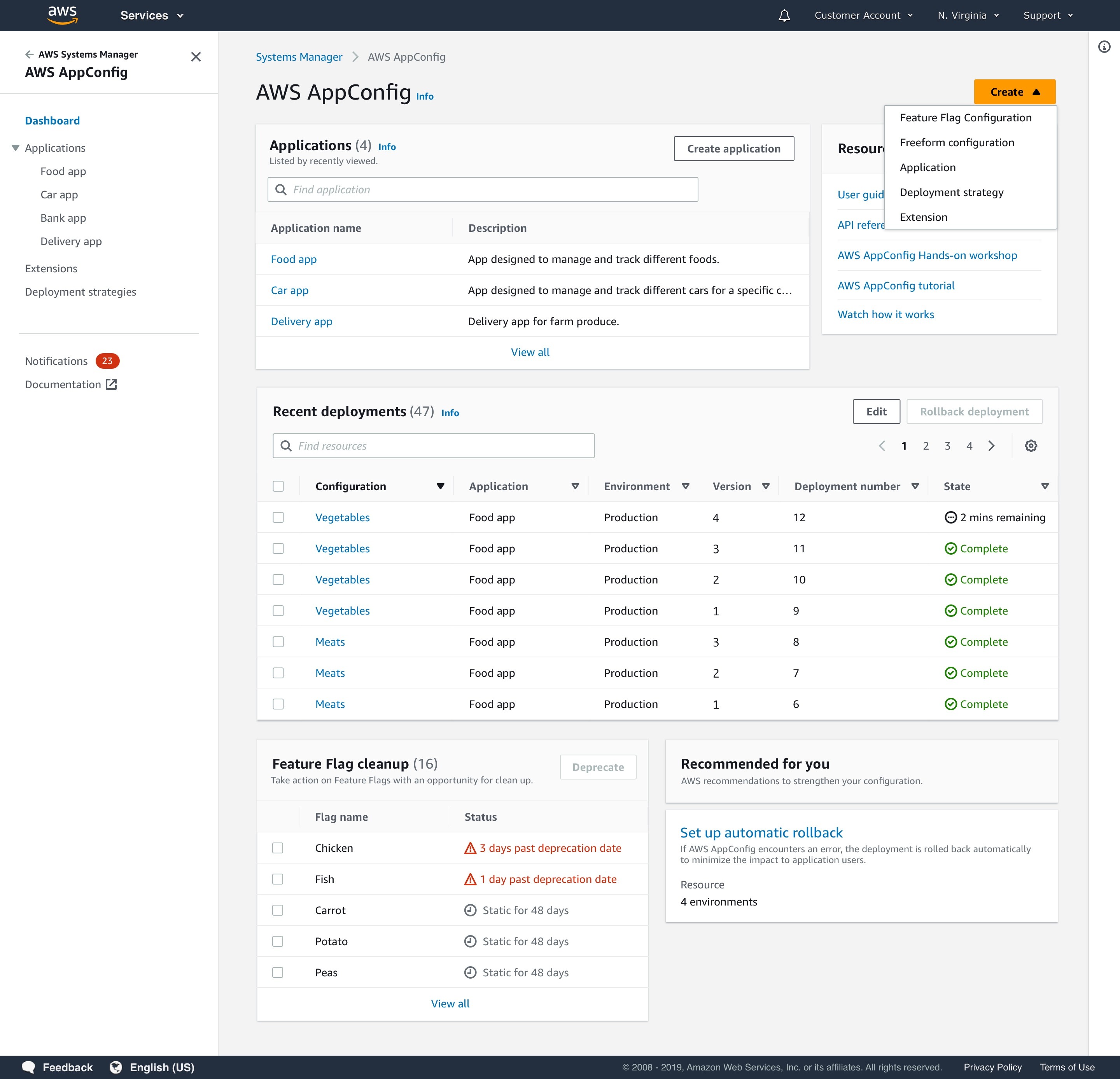The image size is (1120, 1079).
Task: Open the Set up automatic rollback link
Action: pyautogui.click(x=761, y=833)
